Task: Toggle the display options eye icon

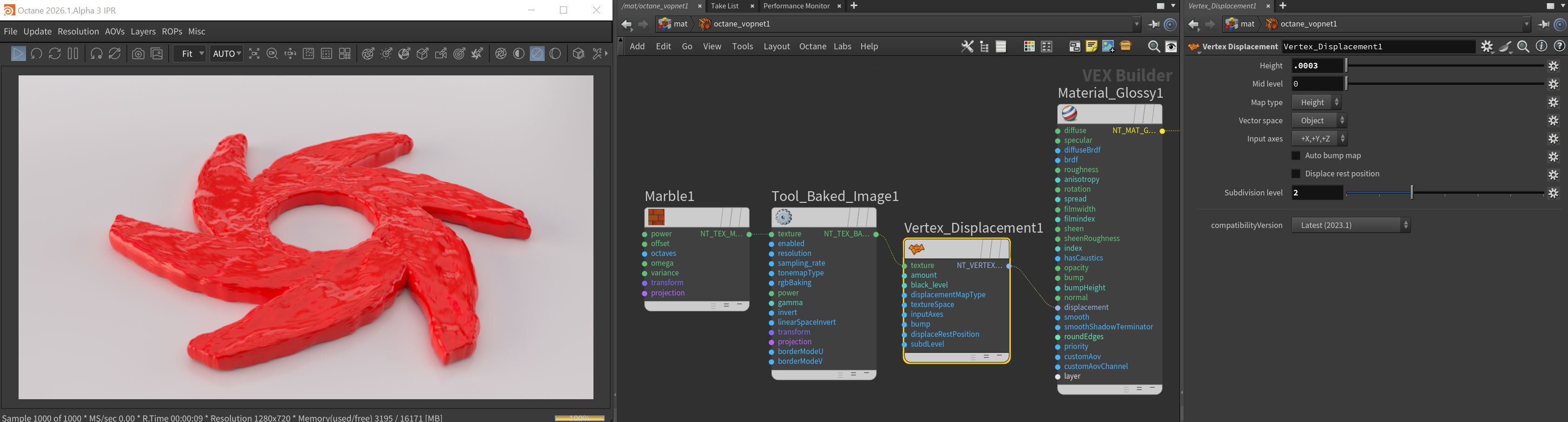Action: (x=1171, y=47)
